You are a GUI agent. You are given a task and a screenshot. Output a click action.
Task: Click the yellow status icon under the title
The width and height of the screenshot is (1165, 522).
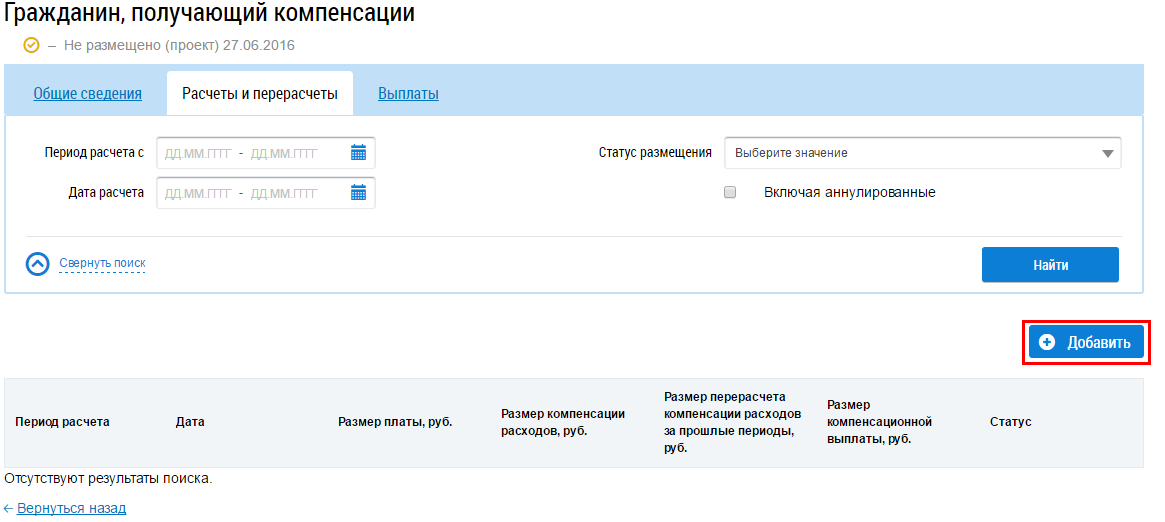click(31, 45)
